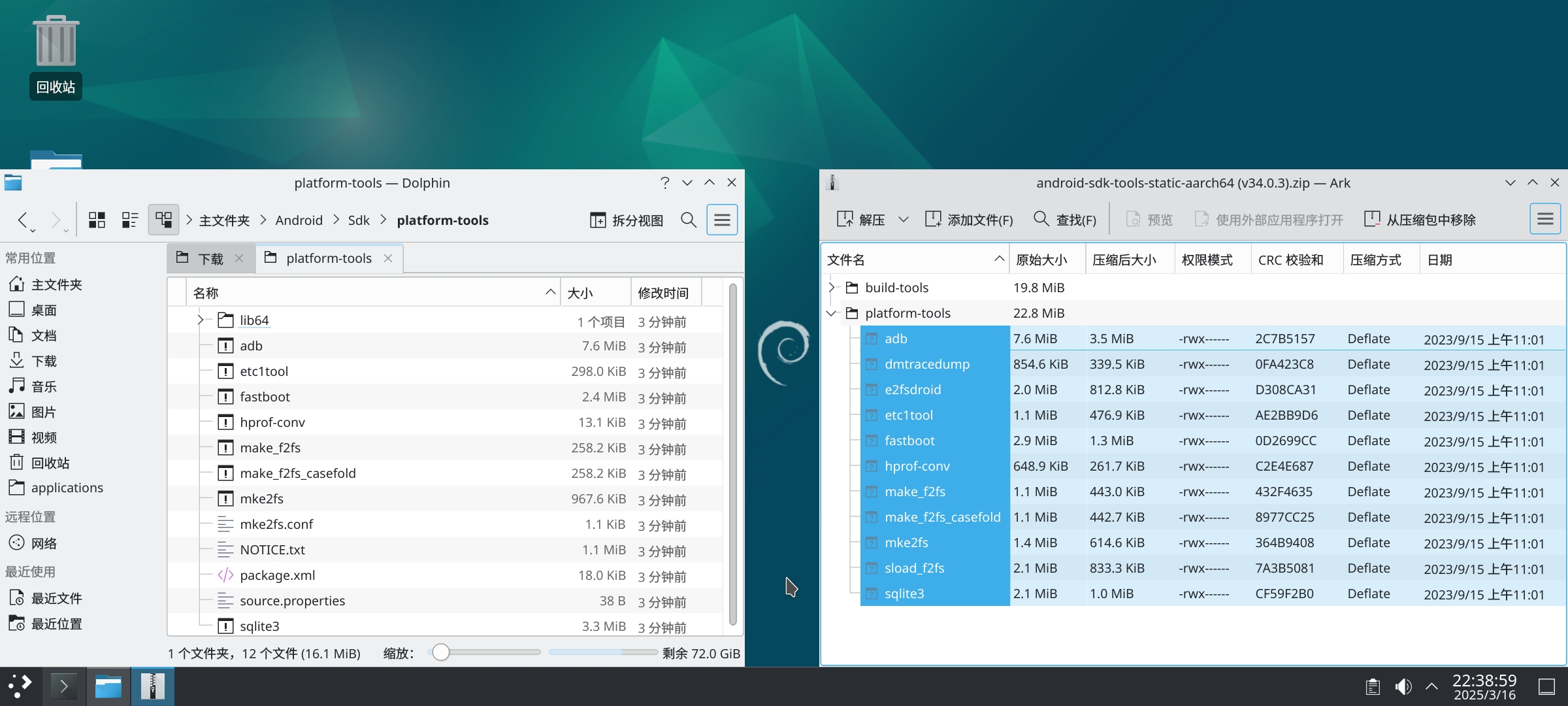Open Find (查找) in Ark toolbar
This screenshot has width=1568, height=706.
(1065, 220)
